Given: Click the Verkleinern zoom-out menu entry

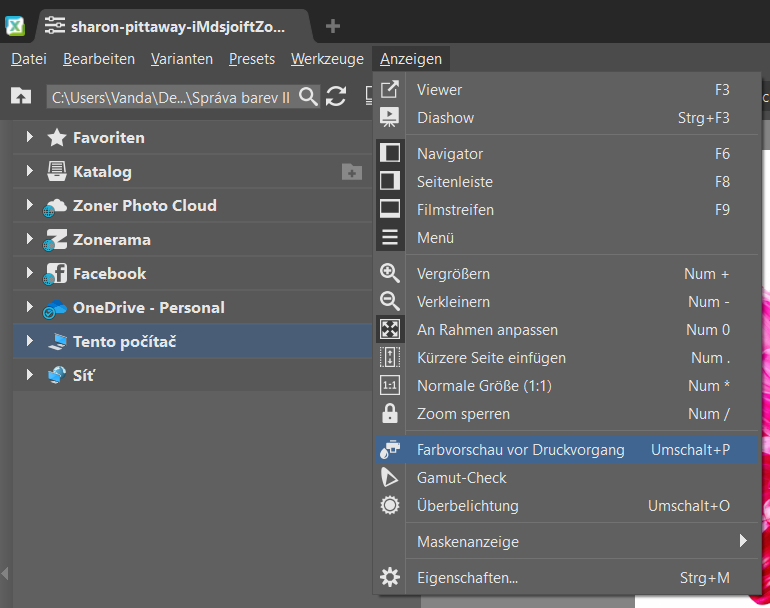Looking at the screenshot, I should tap(453, 302).
